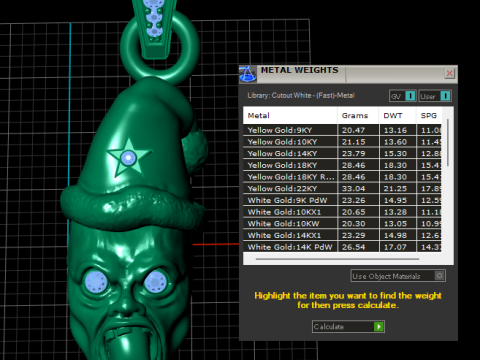Click the Library: Cutout White label
Image resolution: width=480 pixels, height=360 pixels.
(301, 95)
